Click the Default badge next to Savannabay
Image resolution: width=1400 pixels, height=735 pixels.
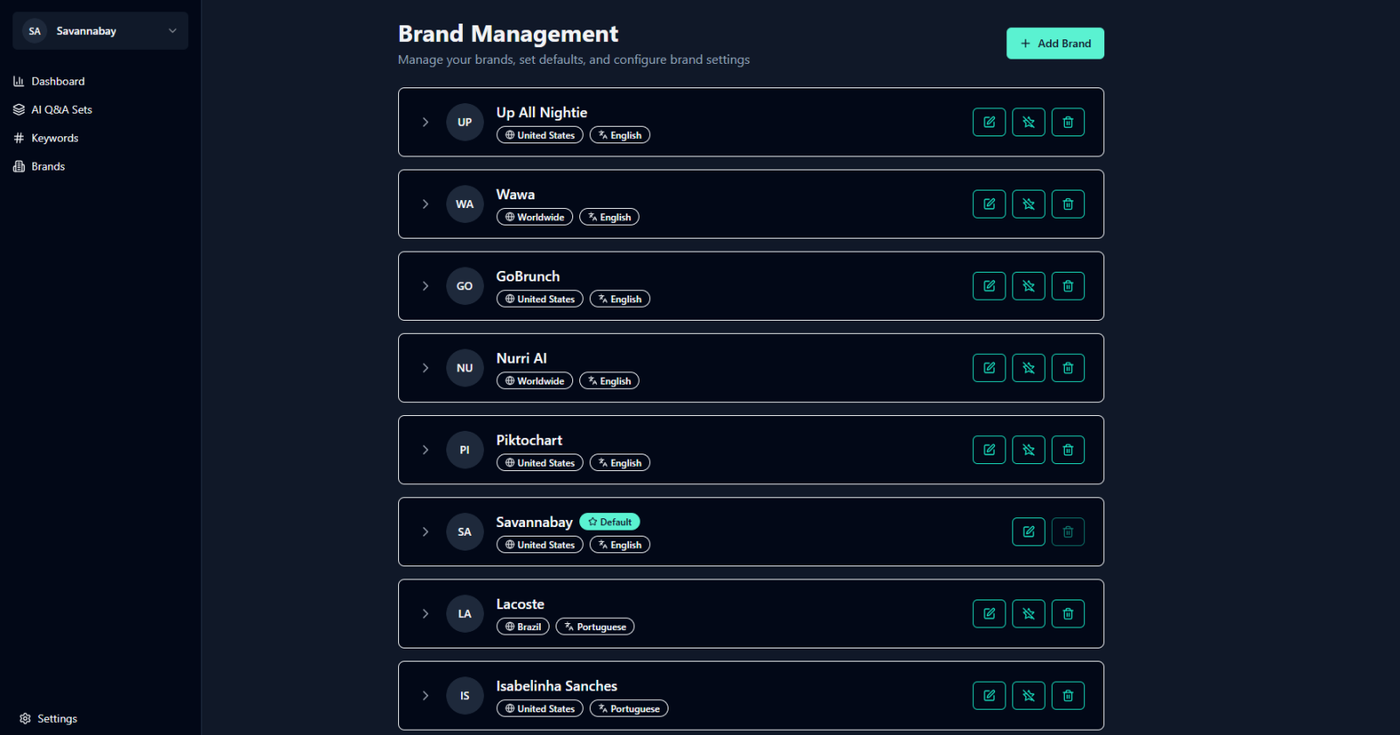pyautogui.click(x=610, y=522)
